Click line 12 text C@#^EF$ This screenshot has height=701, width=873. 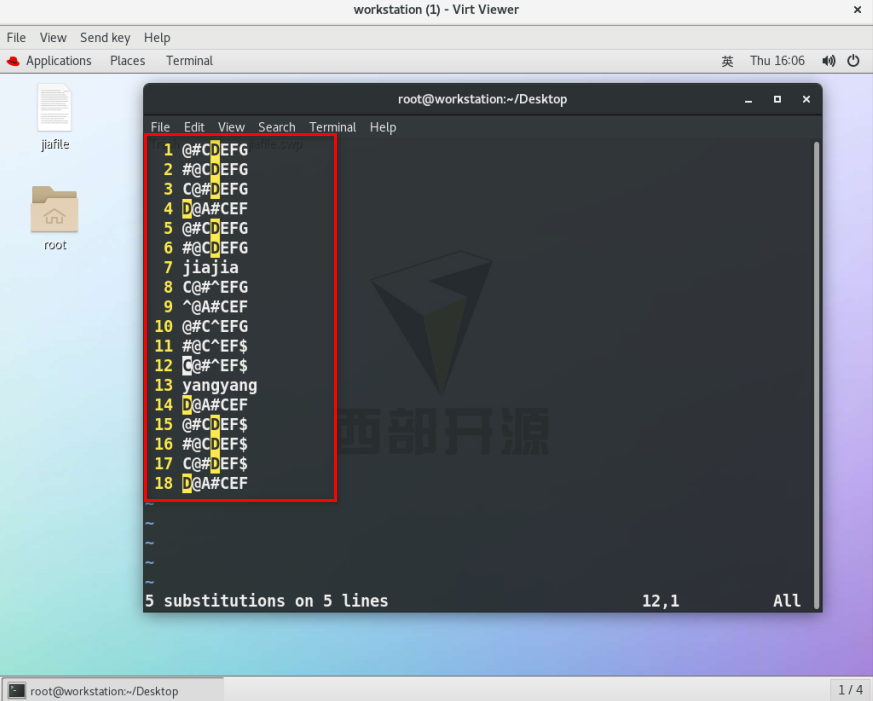pos(215,366)
